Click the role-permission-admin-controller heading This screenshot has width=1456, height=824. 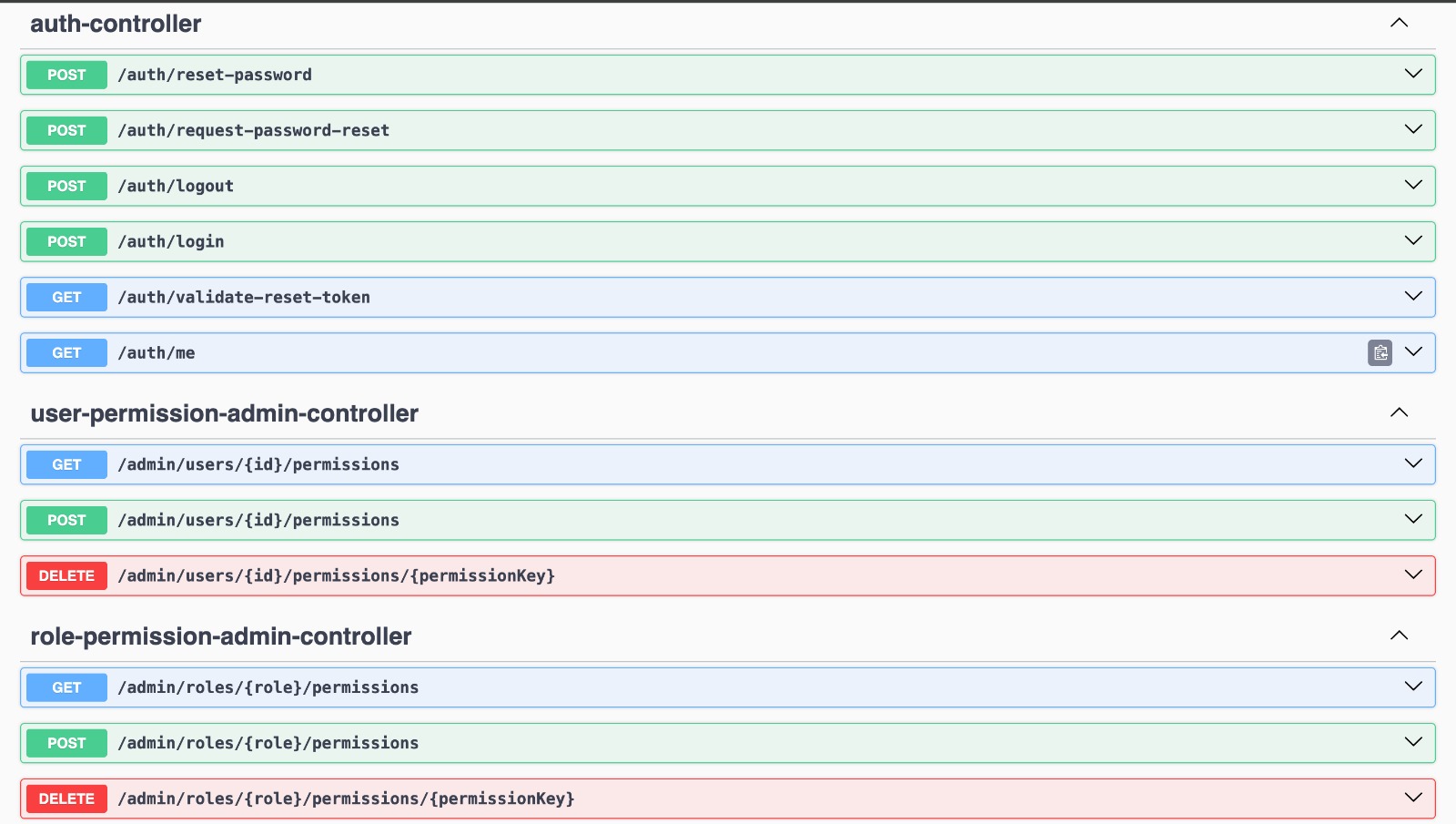click(x=222, y=636)
